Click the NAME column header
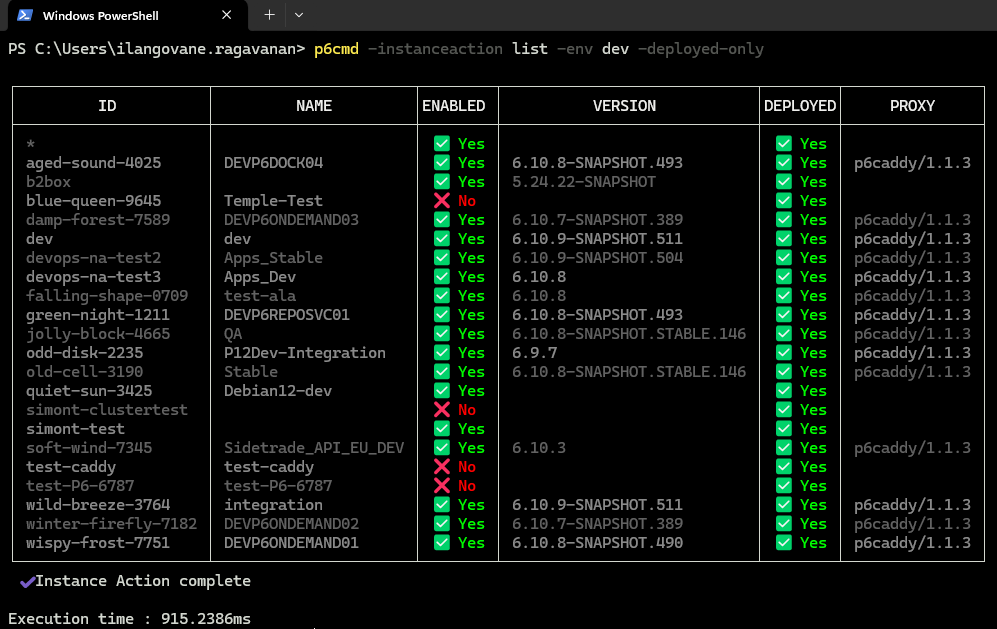This screenshot has height=629, width=997. tap(314, 106)
